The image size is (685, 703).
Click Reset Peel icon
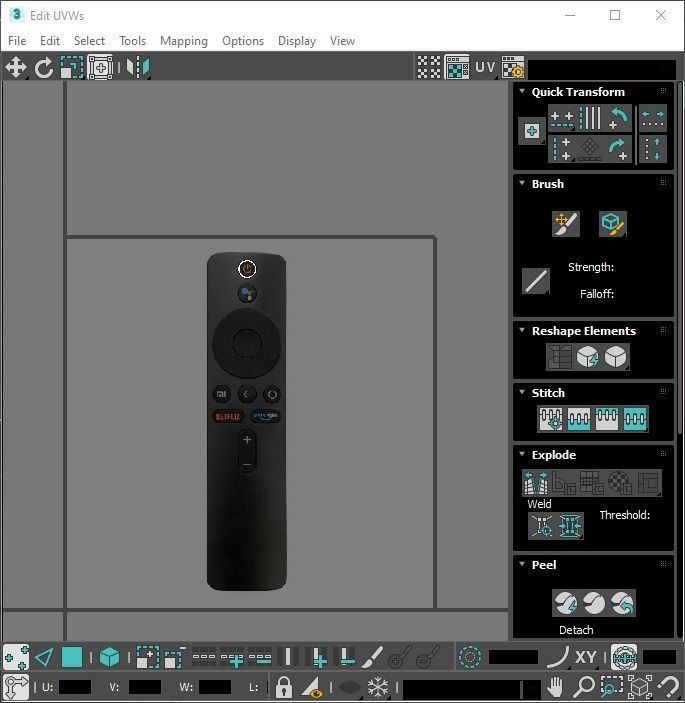[x=622, y=603]
